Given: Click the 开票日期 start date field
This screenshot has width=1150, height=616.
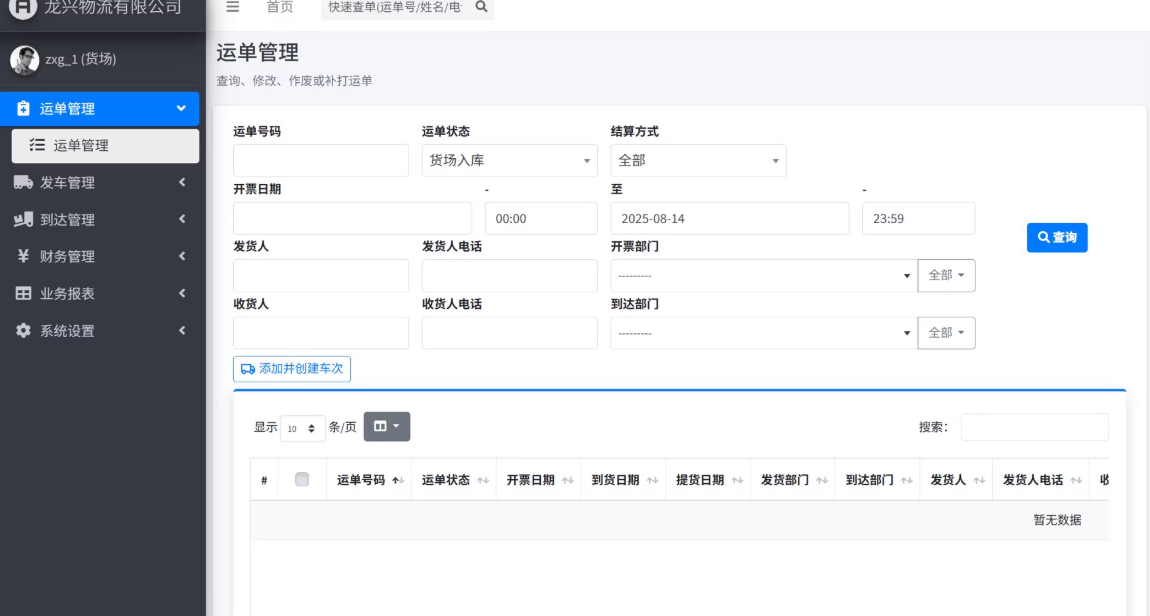Looking at the screenshot, I should click(352, 219).
